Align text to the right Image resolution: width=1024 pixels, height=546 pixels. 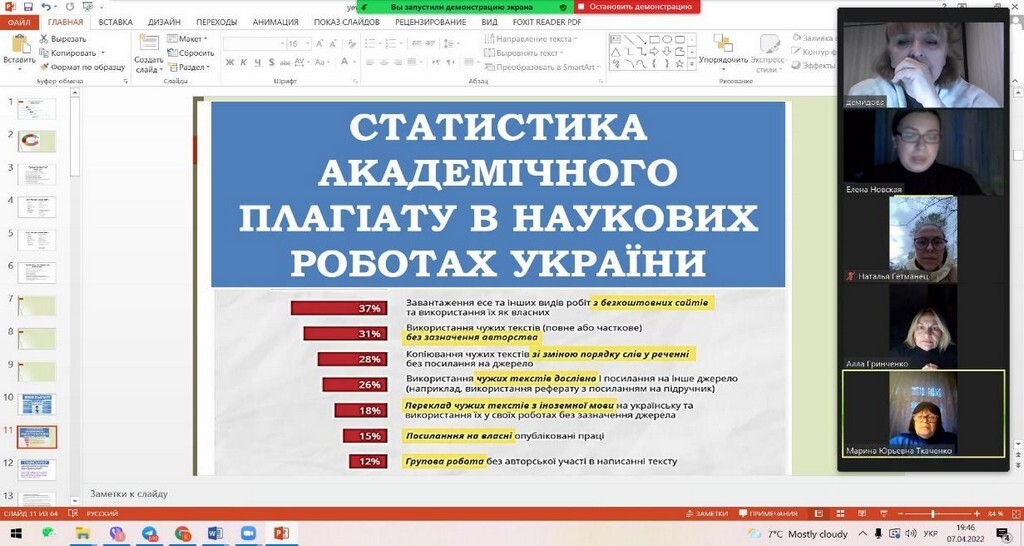(398, 63)
